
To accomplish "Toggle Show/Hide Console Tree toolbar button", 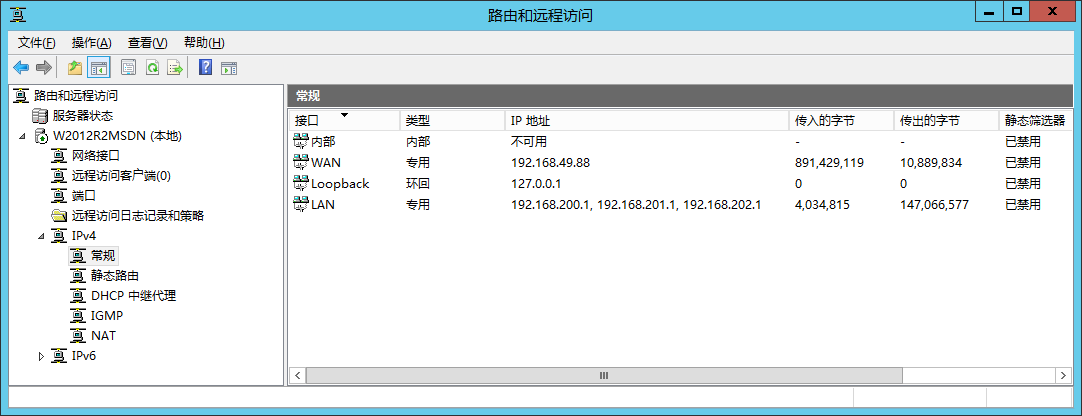I will pyautogui.click(x=99, y=68).
